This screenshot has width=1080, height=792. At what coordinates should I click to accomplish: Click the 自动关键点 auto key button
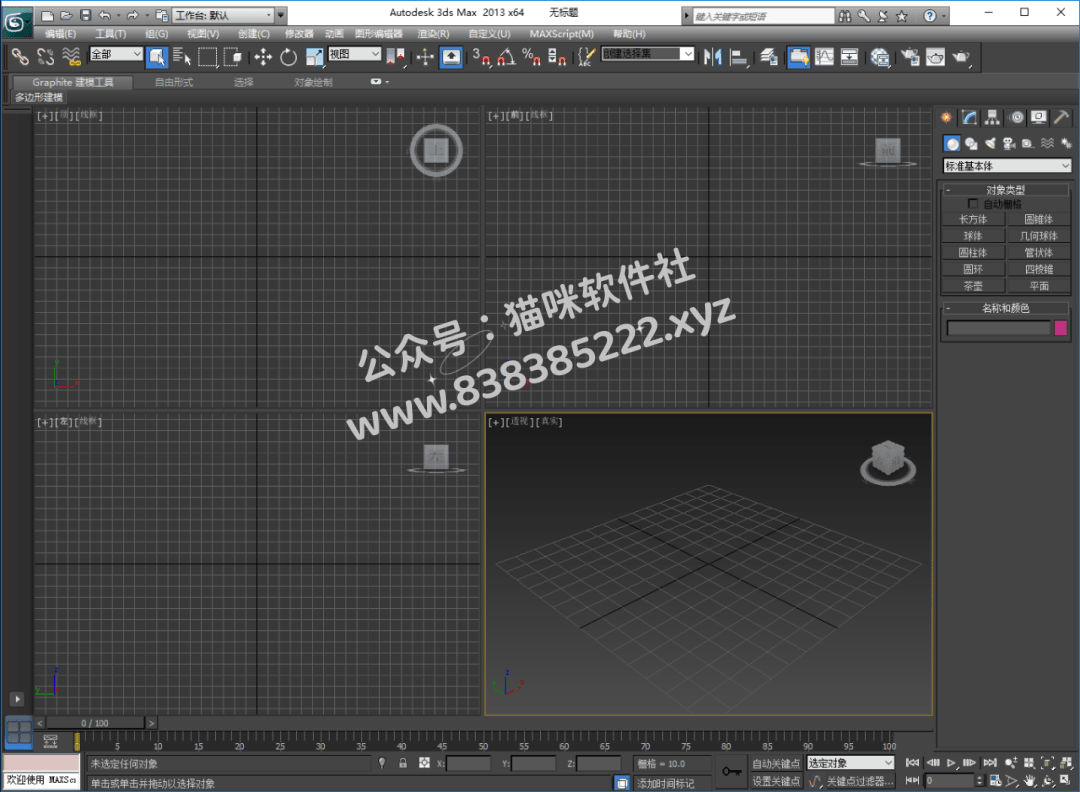[x=776, y=763]
